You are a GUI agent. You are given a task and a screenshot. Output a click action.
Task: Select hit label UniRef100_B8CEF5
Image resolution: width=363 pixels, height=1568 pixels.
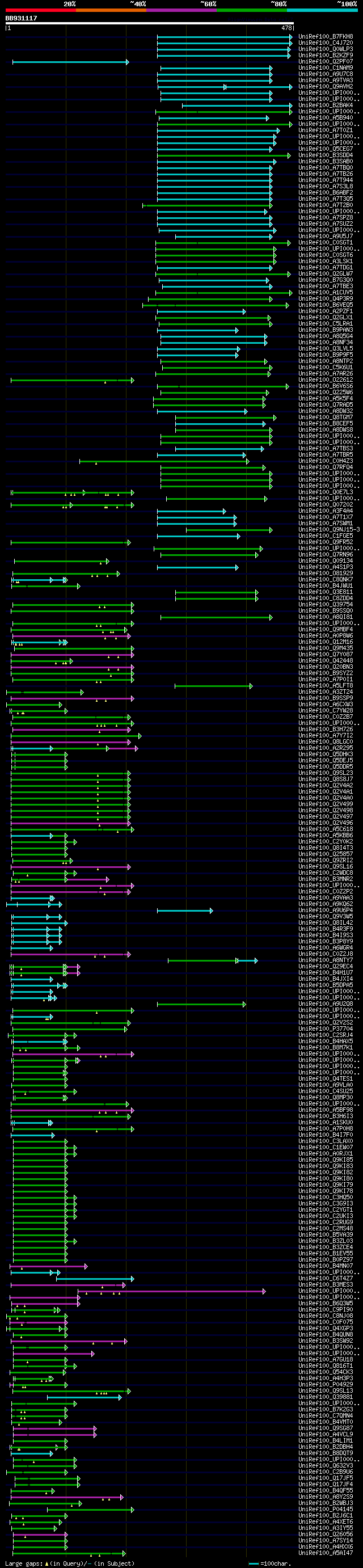click(x=325, y=424)
